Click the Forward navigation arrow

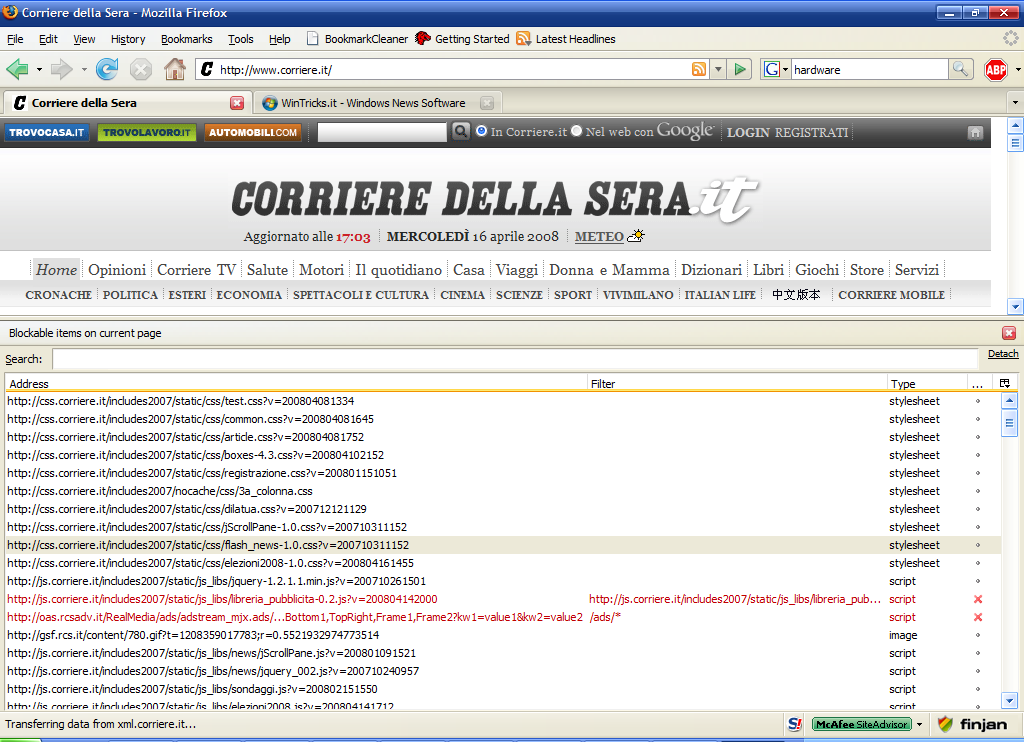[x=61, y=69]
